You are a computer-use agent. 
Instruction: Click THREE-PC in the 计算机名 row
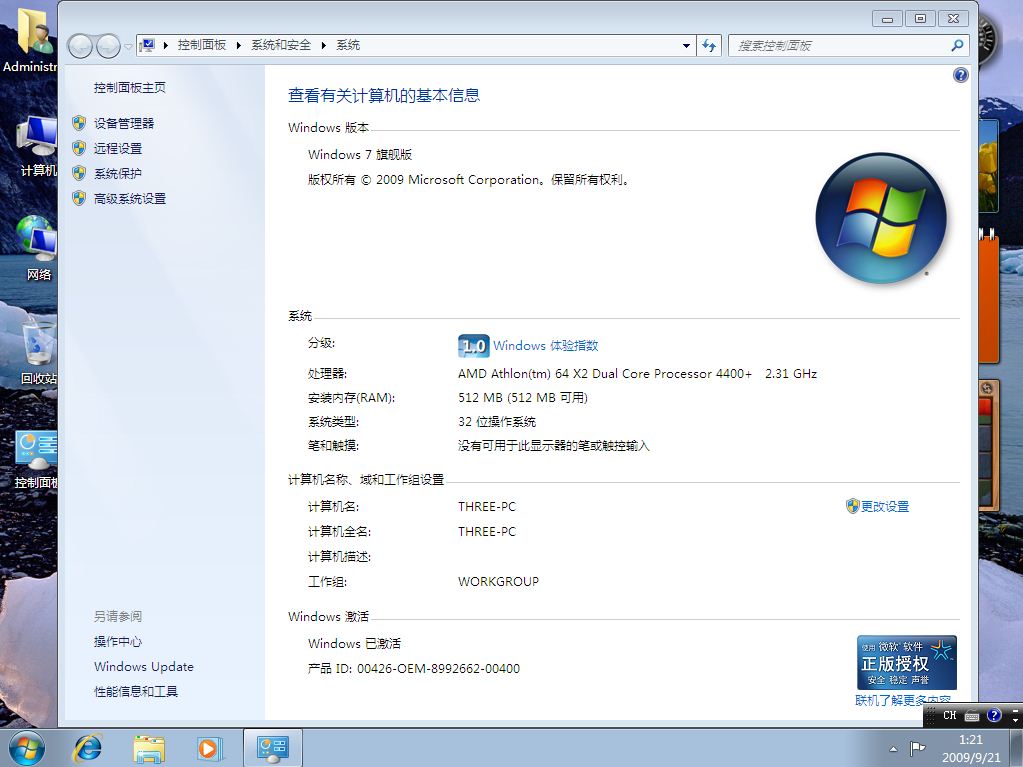(x=487, y=507)
